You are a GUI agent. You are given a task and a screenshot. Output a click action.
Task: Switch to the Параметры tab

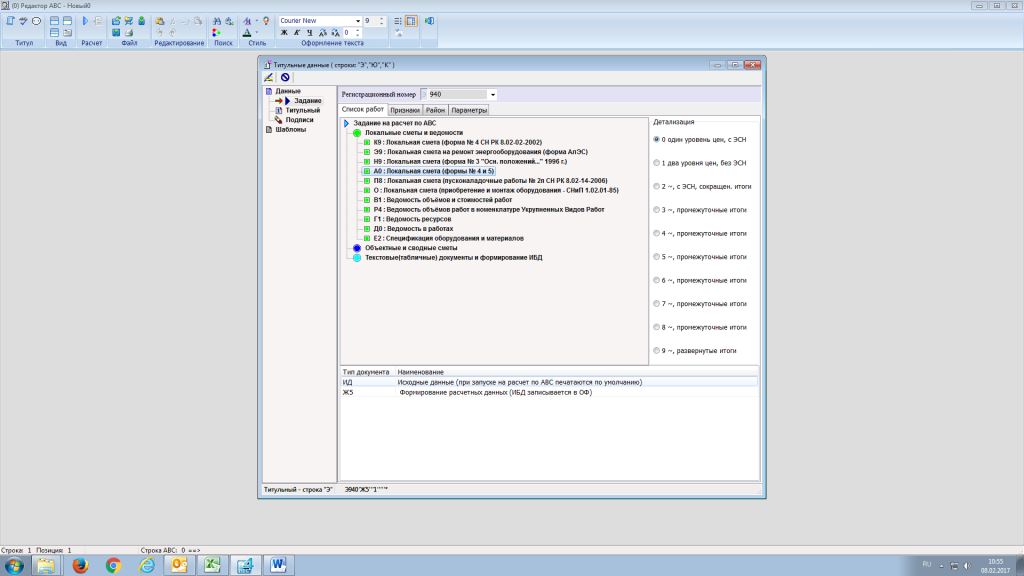coord(469,110)
